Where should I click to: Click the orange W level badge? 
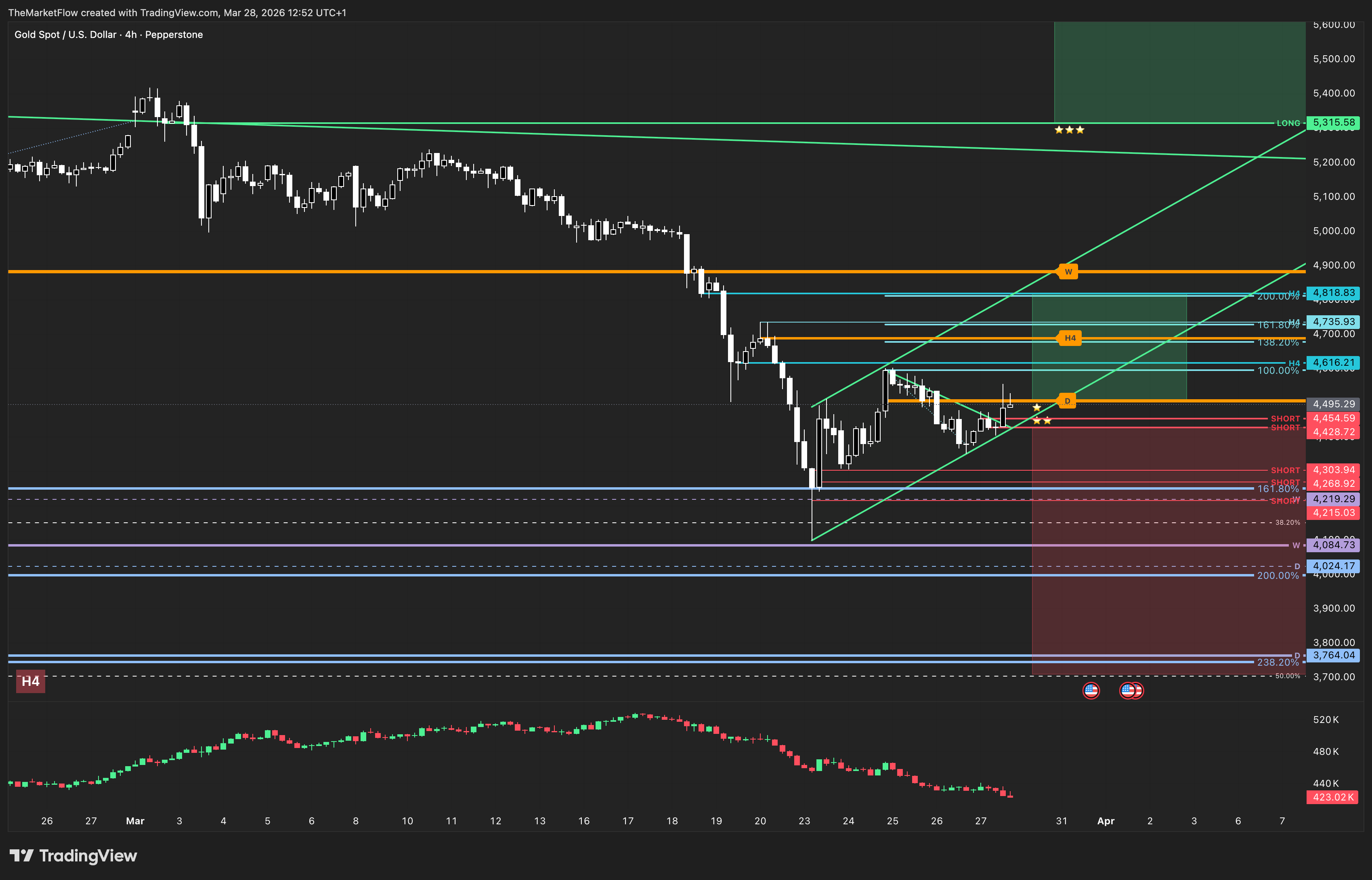click(1068, 271)
